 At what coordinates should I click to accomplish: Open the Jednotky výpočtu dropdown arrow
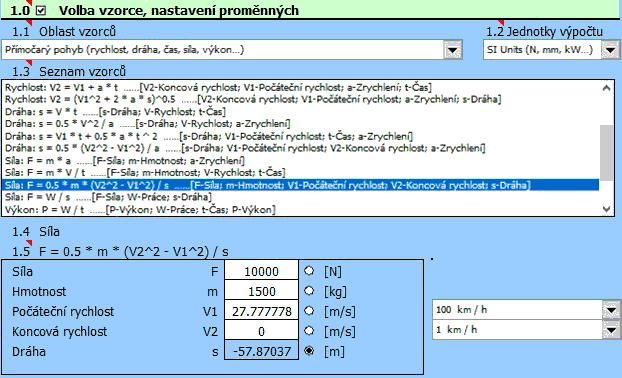click(x=610, y=50)
